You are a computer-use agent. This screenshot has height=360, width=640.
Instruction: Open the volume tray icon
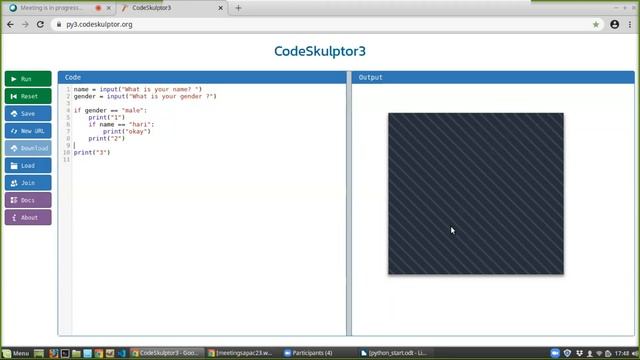coord(635,353)
